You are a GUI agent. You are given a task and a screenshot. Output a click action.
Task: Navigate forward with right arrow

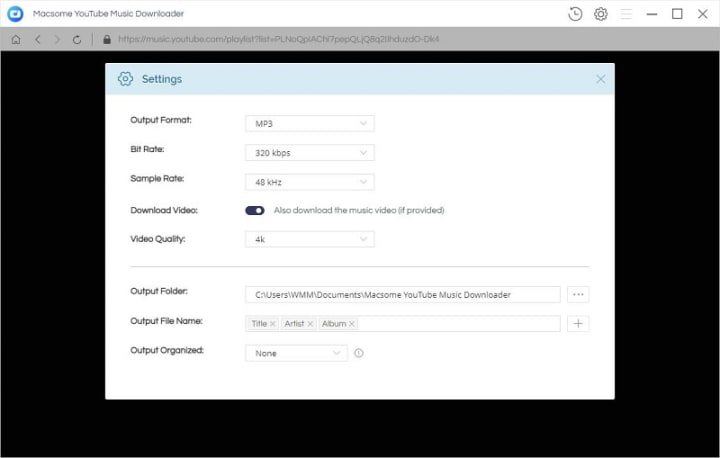click(57, 40)
